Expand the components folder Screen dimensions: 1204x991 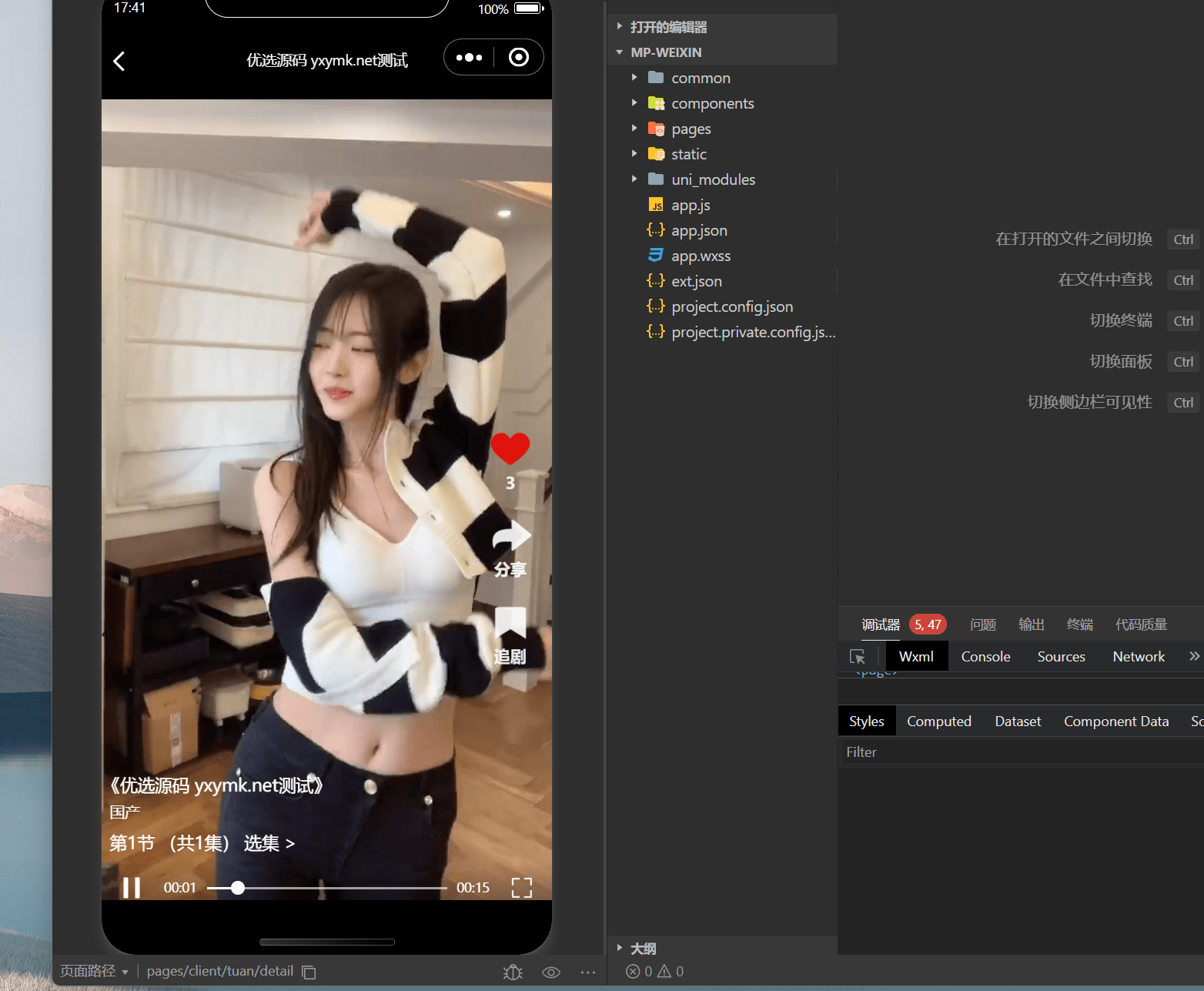click(722, 103)
